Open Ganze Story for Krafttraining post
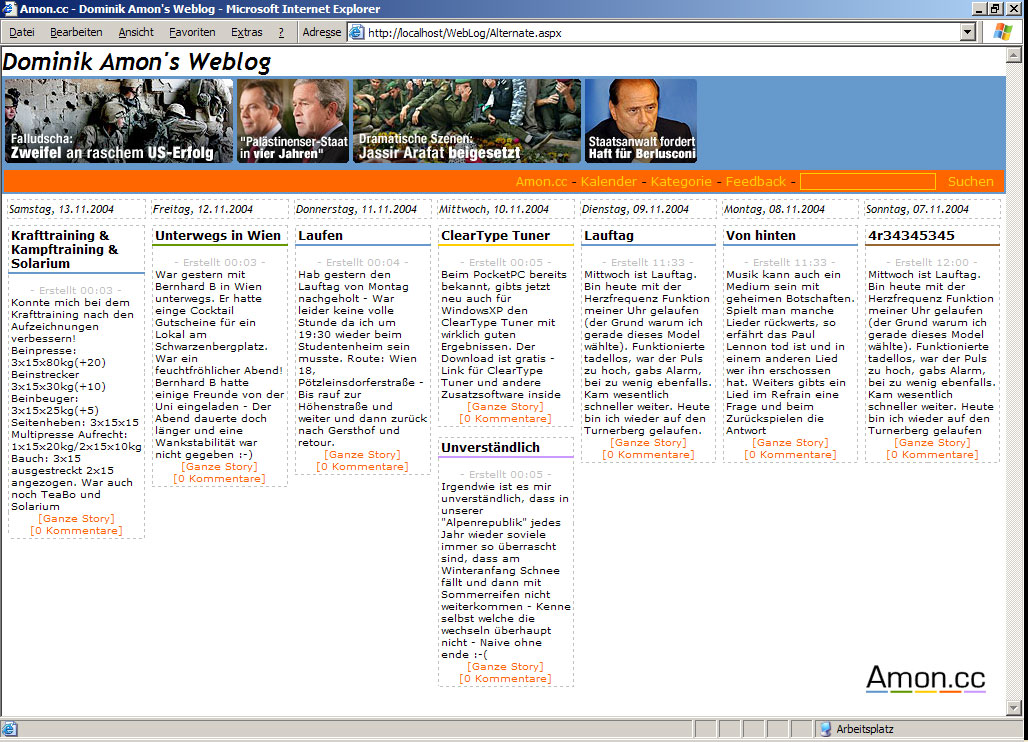 76,518
